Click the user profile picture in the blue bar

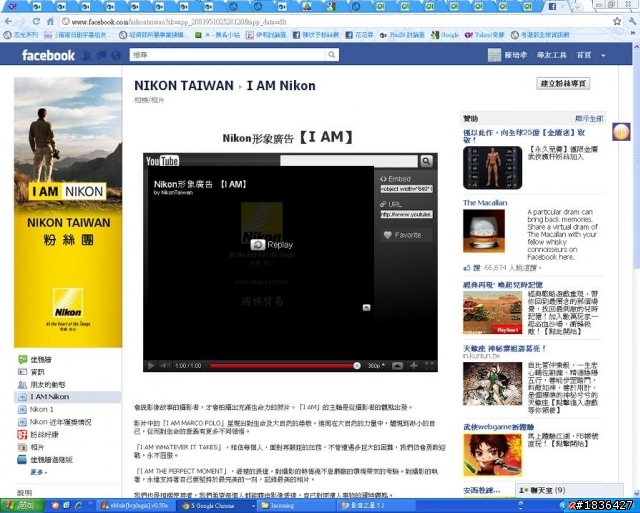[x=494, y=55]
